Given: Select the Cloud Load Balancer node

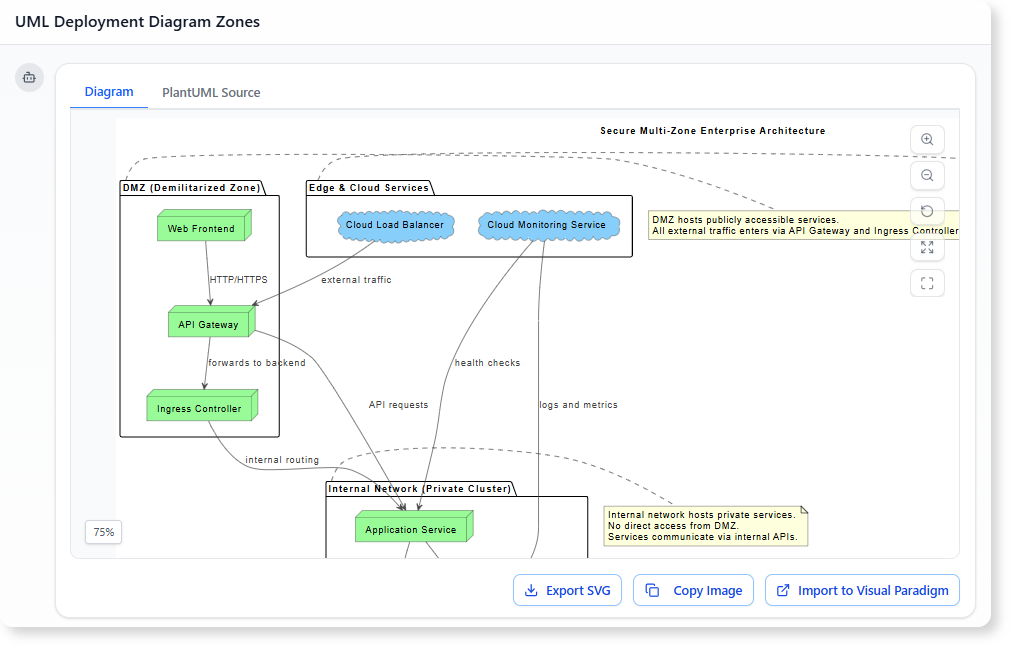Looking at the screenshot, I should [394, 225].
